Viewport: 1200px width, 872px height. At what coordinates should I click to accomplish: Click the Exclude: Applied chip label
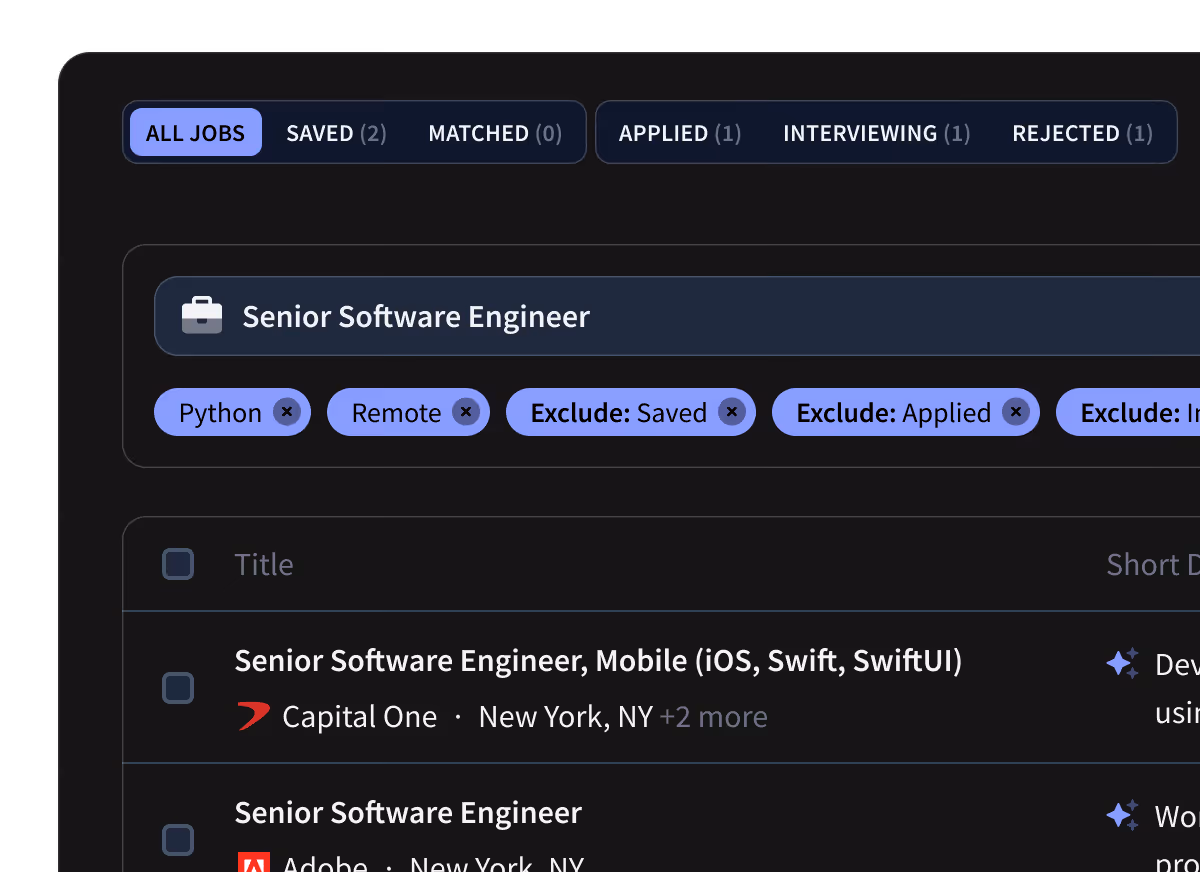[x=894, y=413]
